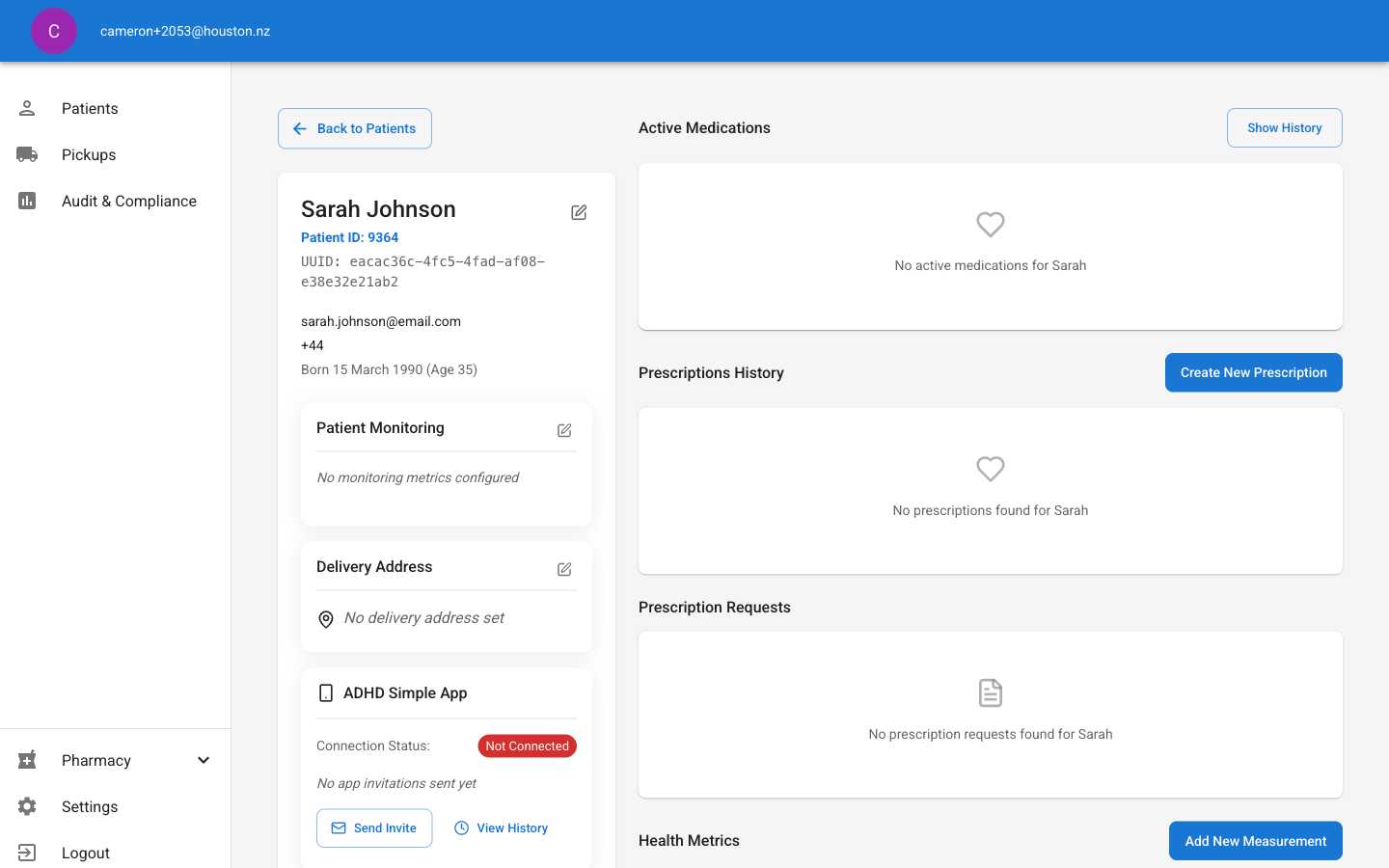This screenshot has height=868, width=1389.
Task: Click View History link
Action: [x=502, y=828]
